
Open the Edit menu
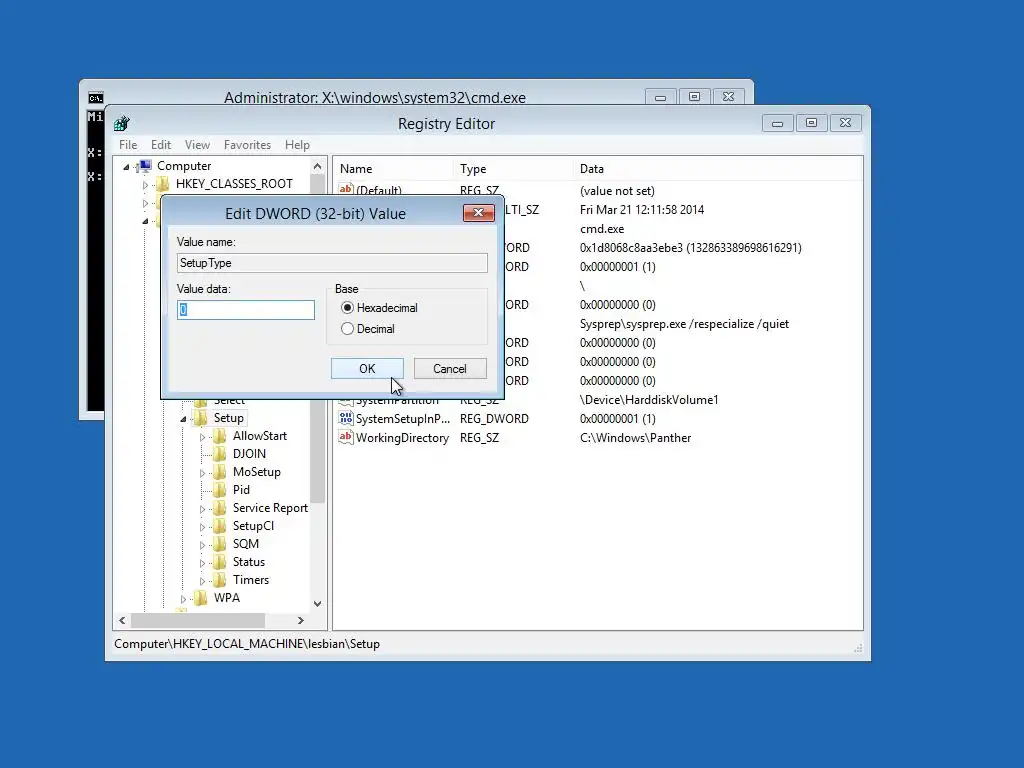[x=161, y=145]
